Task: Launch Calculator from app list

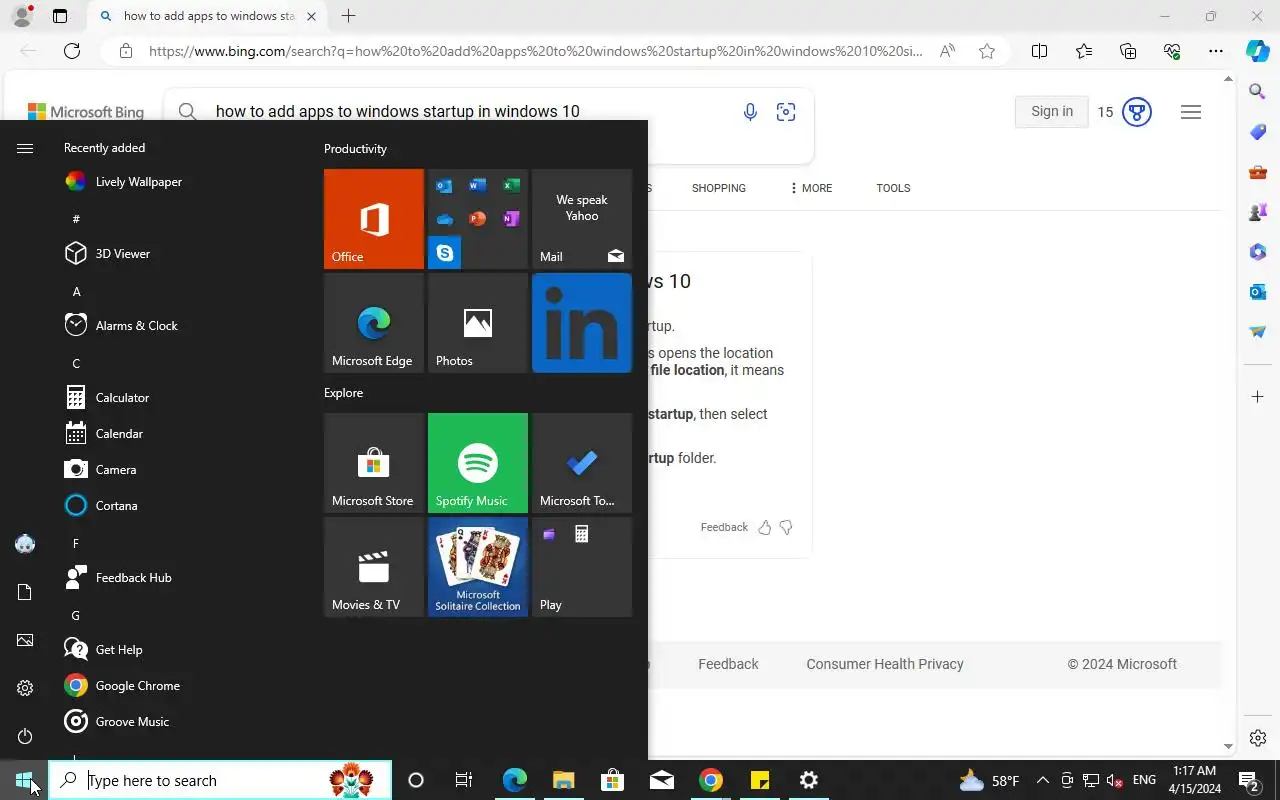Action: click(180, 398)
